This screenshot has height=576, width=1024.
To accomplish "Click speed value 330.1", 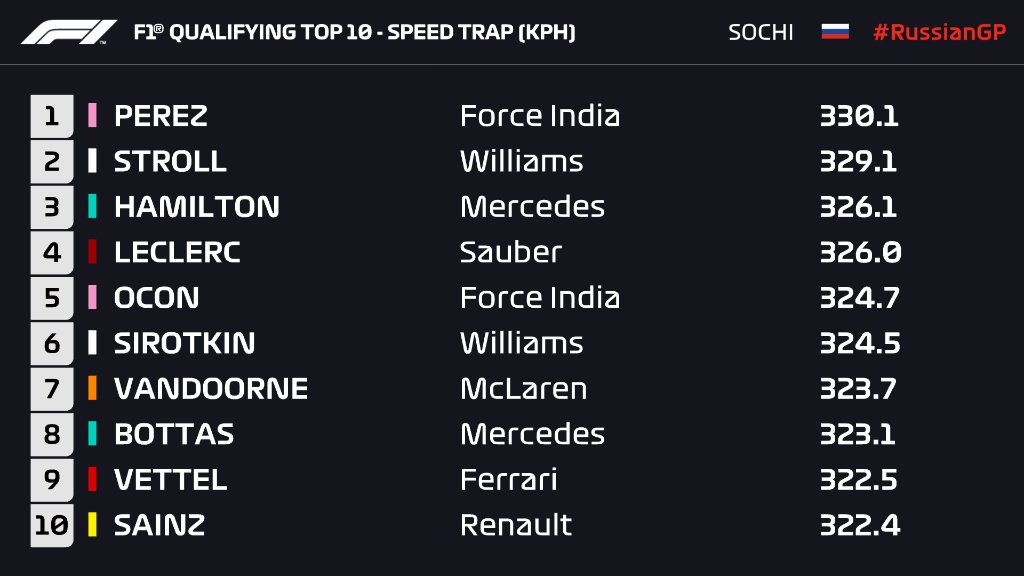I will click(859, 116).
